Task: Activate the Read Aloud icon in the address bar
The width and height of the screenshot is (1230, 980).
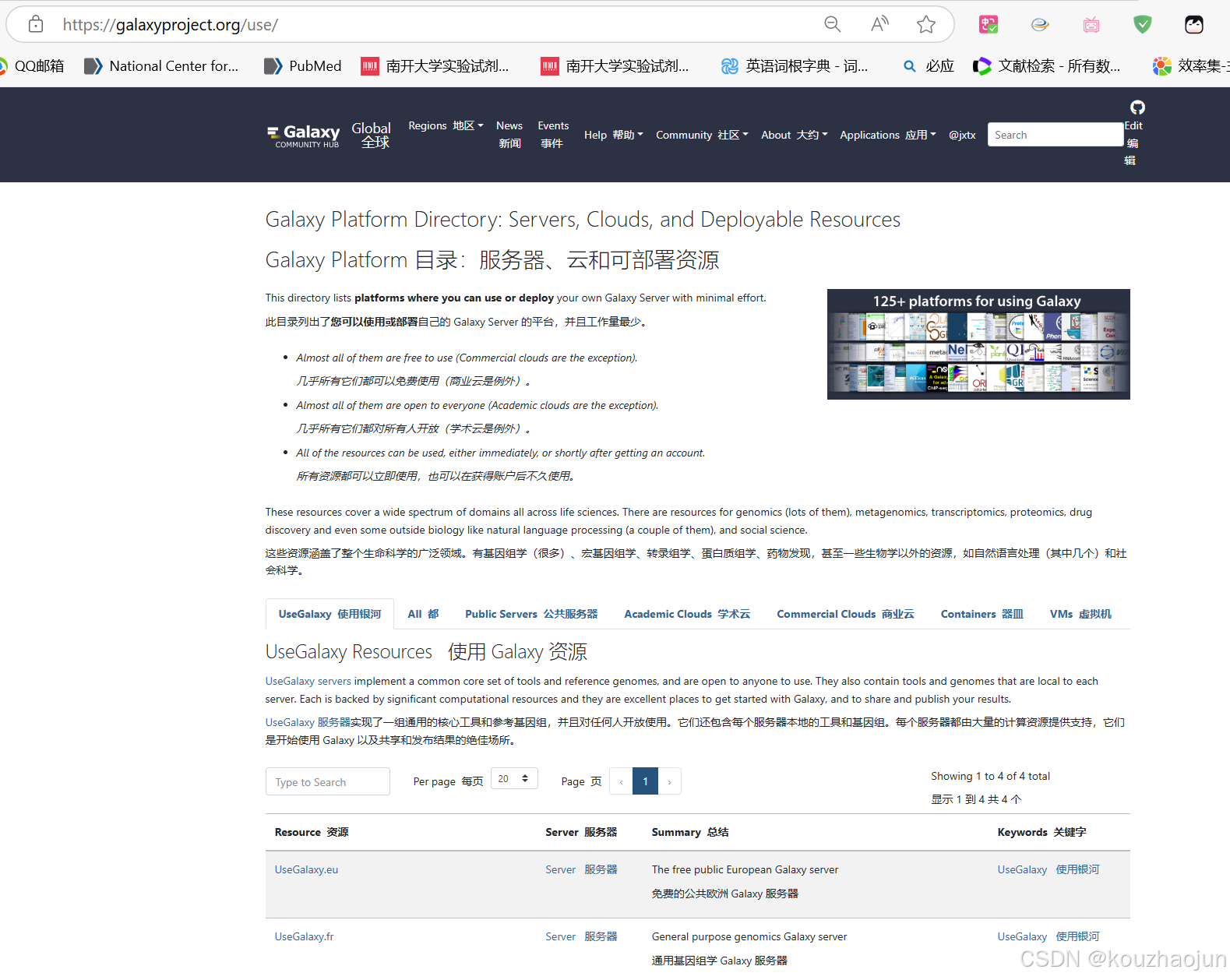Action: (x=879, y=24)
